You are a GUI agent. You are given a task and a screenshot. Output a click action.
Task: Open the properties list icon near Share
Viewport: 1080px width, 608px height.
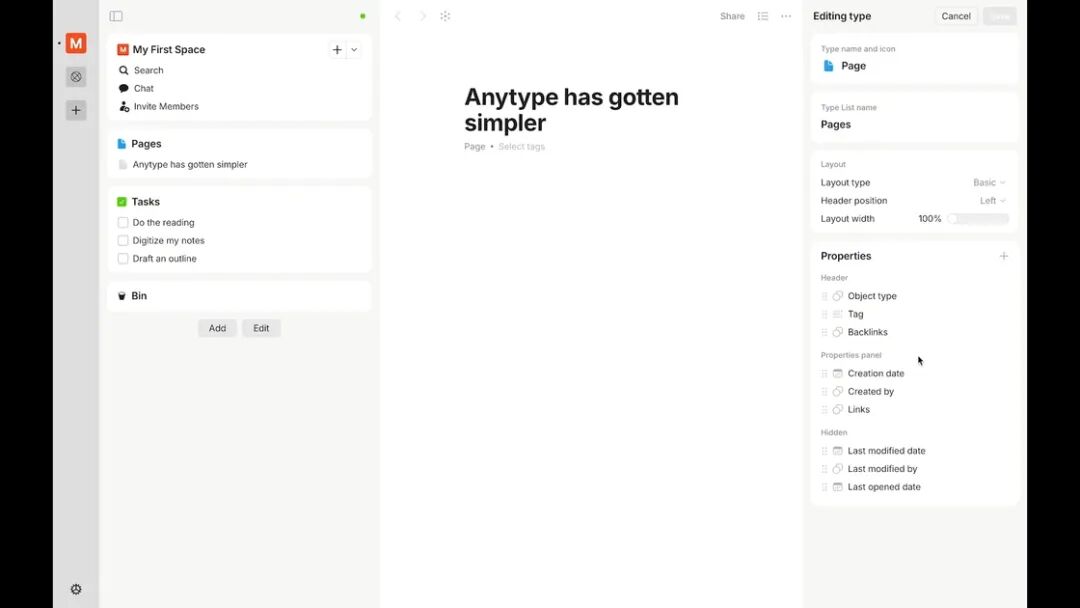762,16
